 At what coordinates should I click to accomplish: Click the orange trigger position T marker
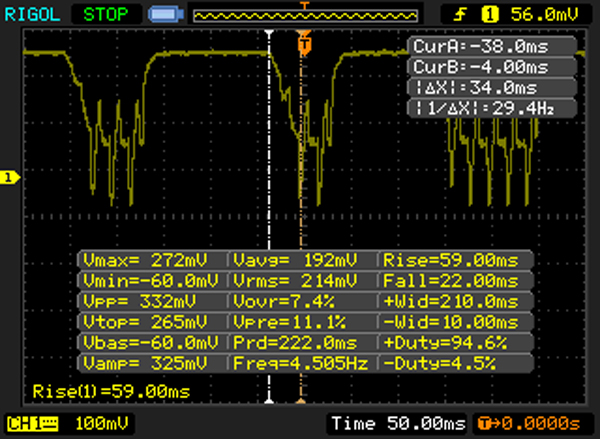[x=304, y=45]
